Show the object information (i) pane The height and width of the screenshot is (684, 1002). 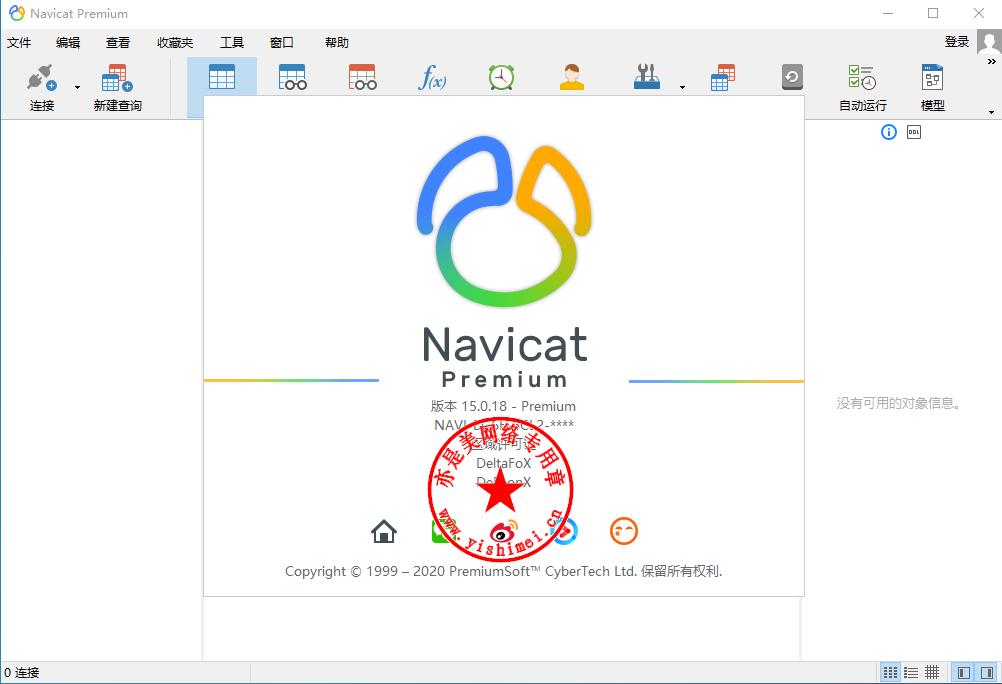coord(889,132)
